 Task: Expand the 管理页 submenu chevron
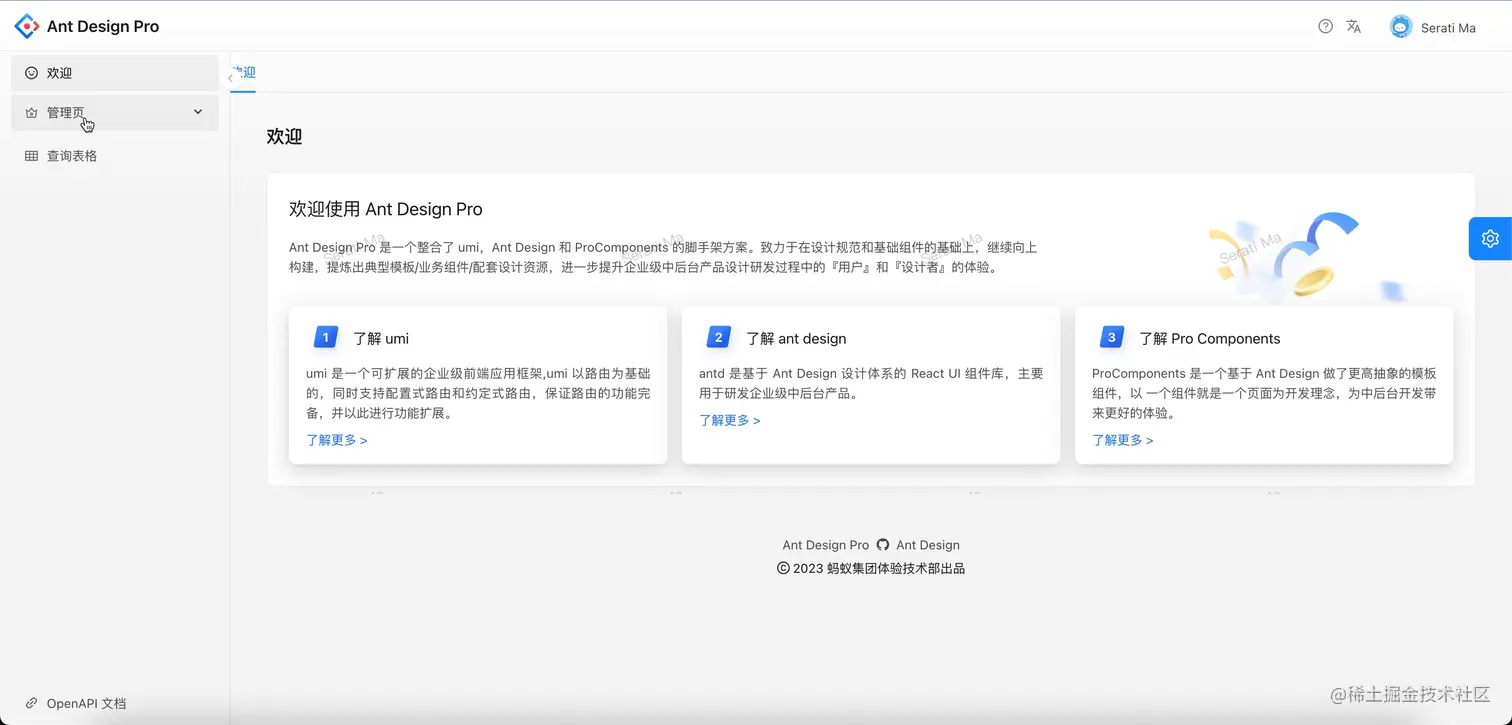[x=197, y=112]
